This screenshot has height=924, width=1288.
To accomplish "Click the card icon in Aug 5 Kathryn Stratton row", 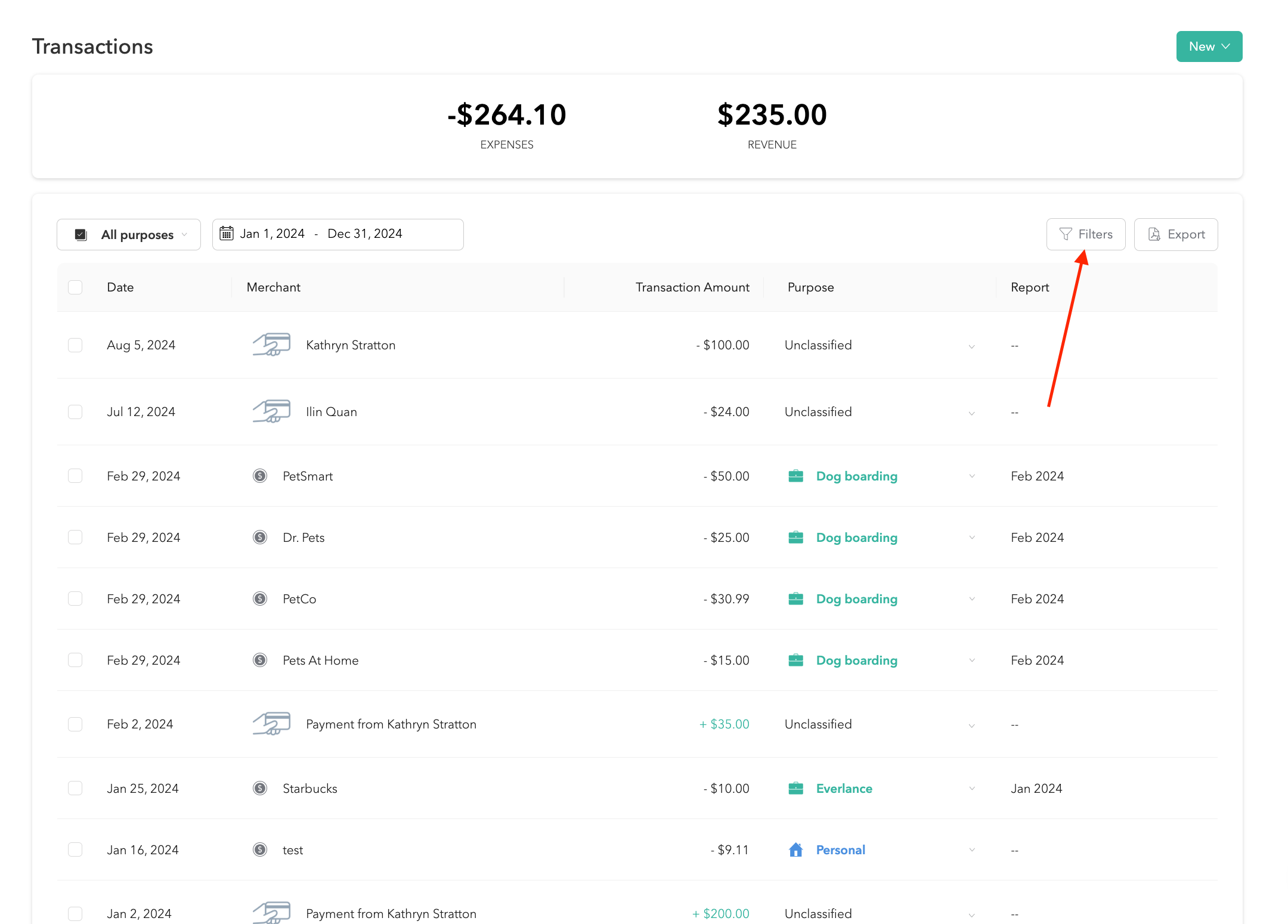I will [x=271, y=345].
